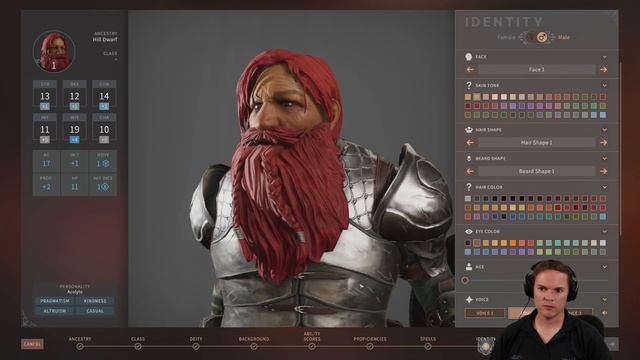The width and height of the screenshot is (640, 360).
Task: Click the wisdom score 19
Action: click(x=74, y=130)
